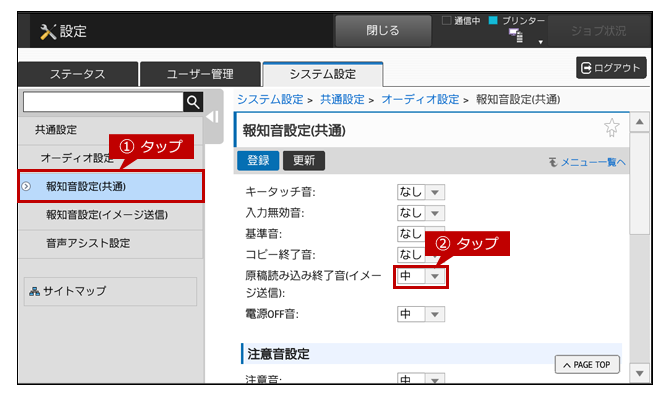The width and height of the screenshot is (670, 396).
Task: Click the キータッチ音: label
Action: coord(280,192)
